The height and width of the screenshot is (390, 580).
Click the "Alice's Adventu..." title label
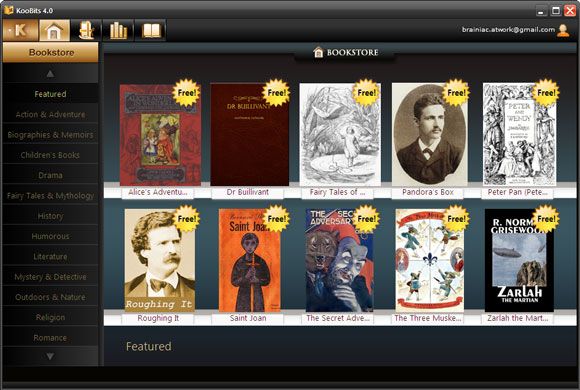158,192
